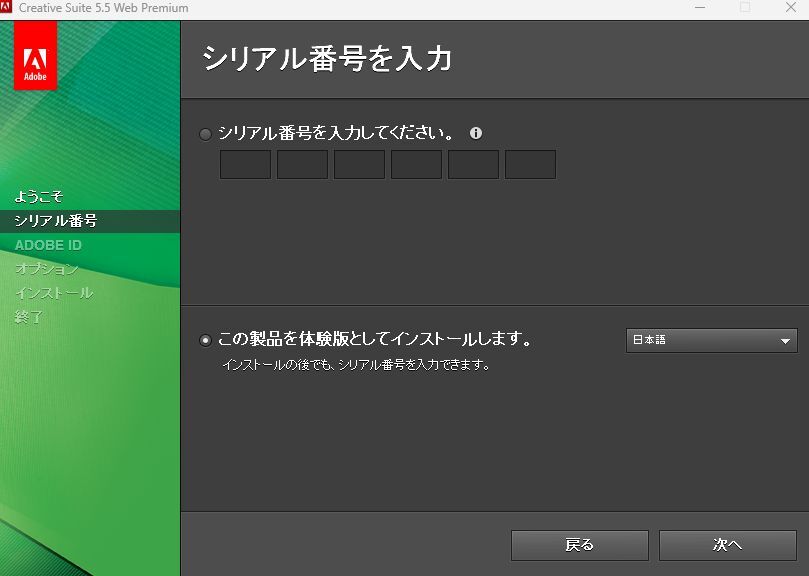Click the info icon beside serial number prompt
Viewport: 809px width, 576px height.
click(476, 133)
